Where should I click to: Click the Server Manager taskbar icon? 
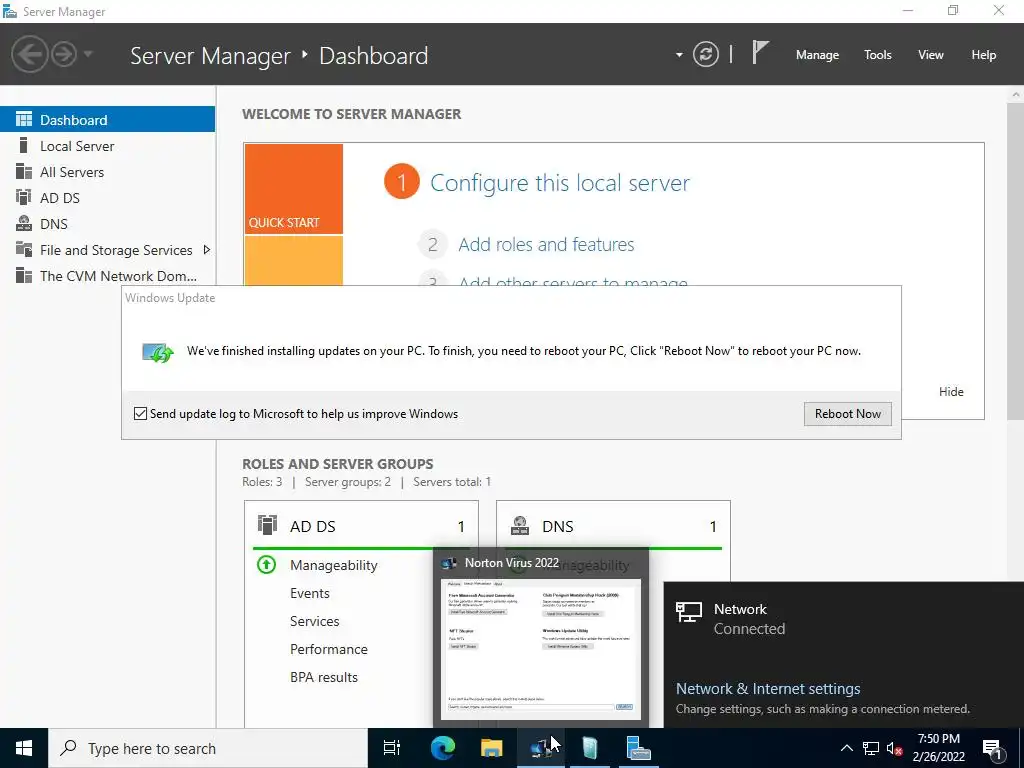(638, 748)
